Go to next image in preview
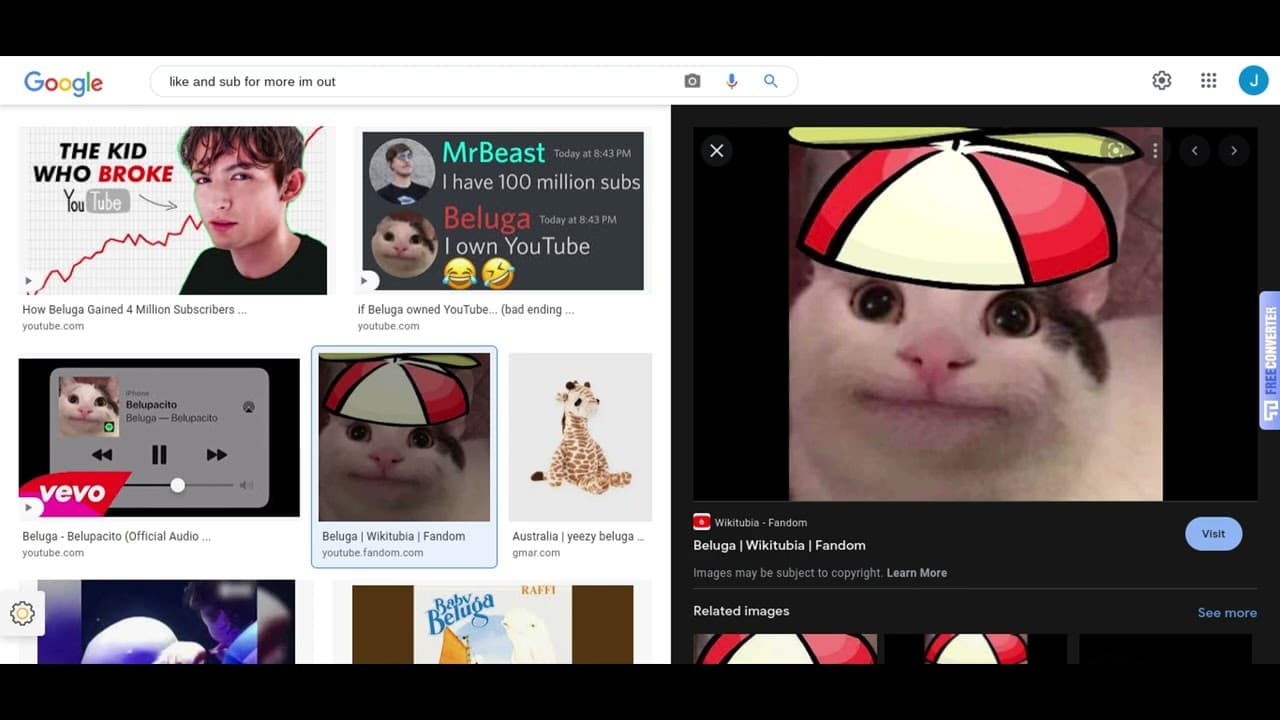This screenshot has width=1280, height=720. click(1234, 151)
